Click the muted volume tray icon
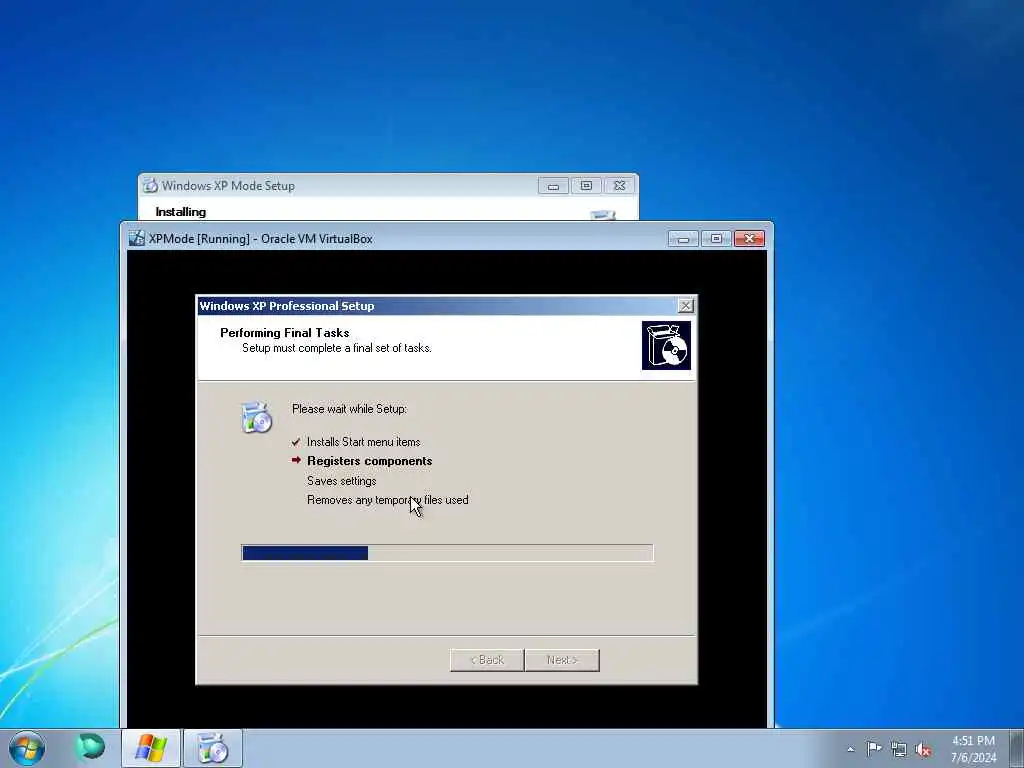 click(923, 750)
